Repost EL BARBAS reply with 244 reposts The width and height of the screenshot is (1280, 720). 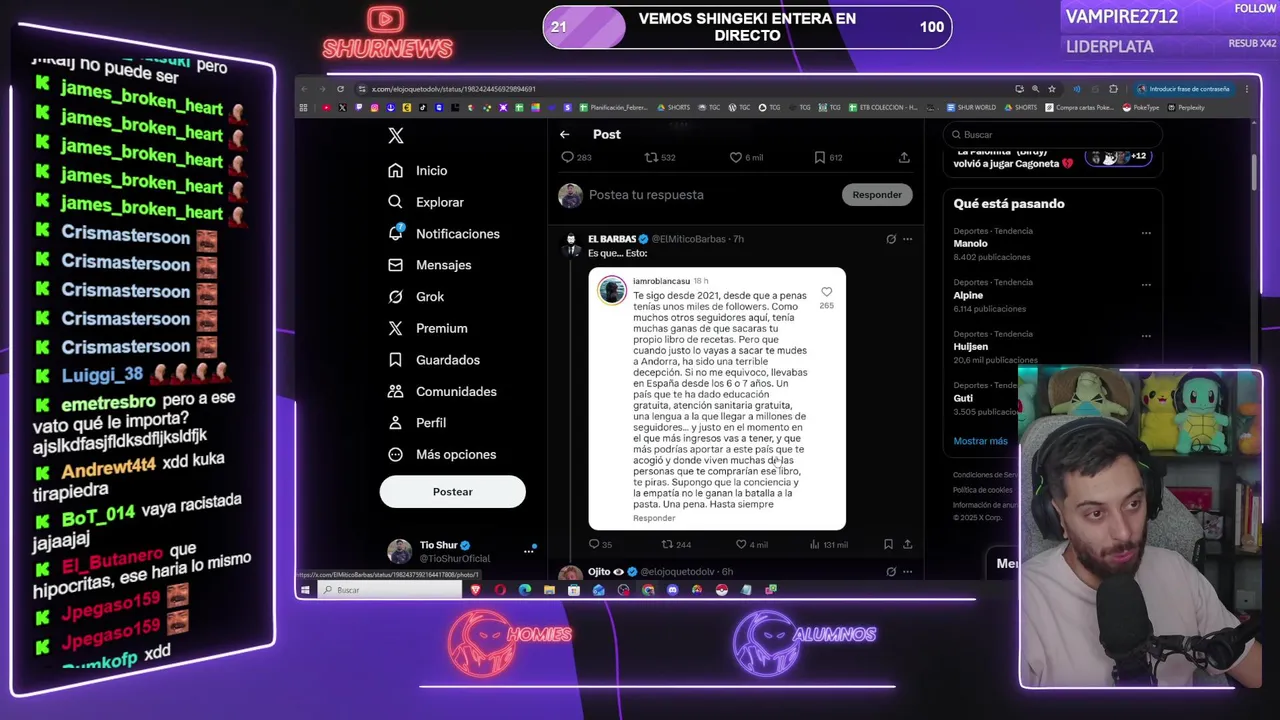677,544
